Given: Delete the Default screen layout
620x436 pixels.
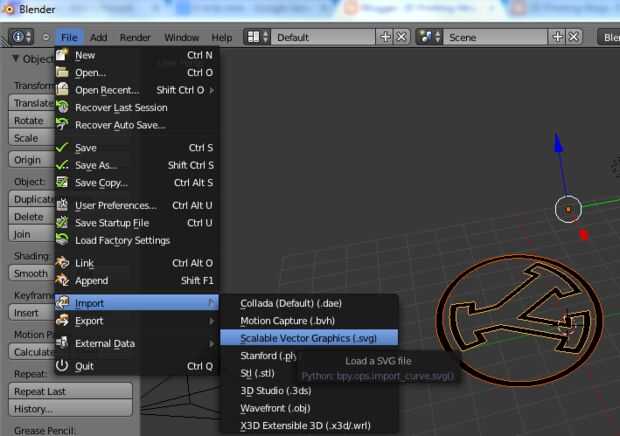Looking at the screenshot, I should coord(401,37).
